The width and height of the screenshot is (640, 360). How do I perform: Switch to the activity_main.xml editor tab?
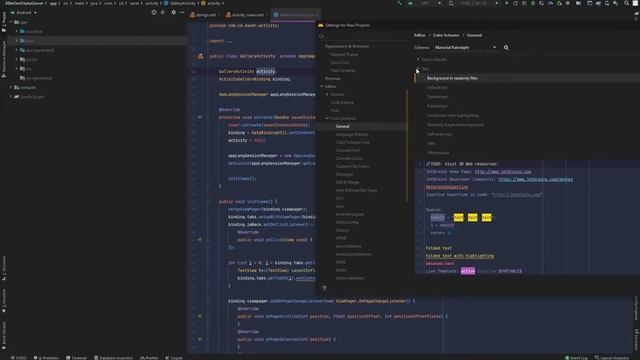click(x=247, y=15)
